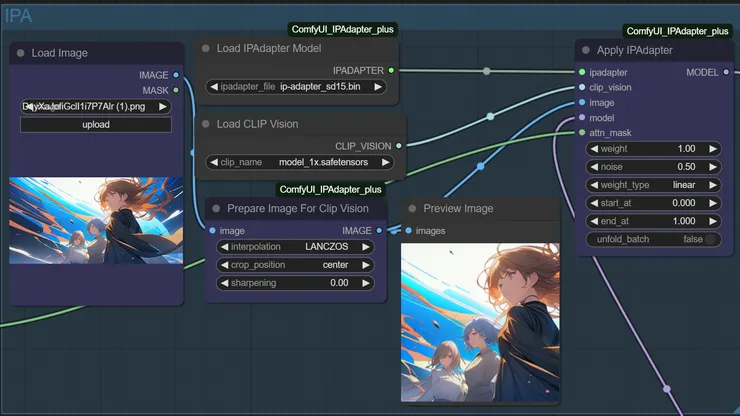The width and height of the screenshot is (740, 416).
Task: Switch to previous crop_position option
Action: tap(225, 265)
